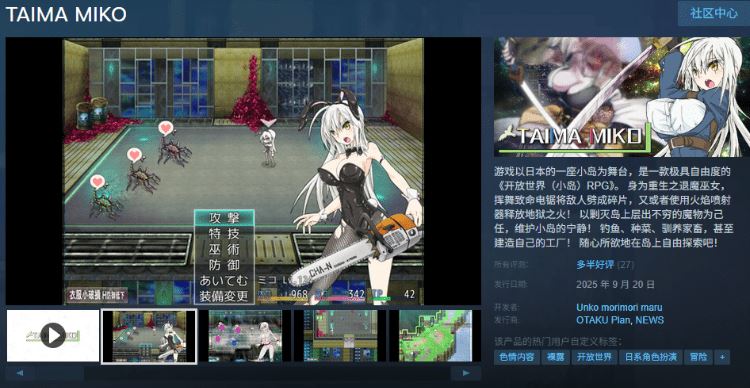This screenshot has width=750, height=388.
Task: Select the 冒险 tag
Action: tap(698, 357)
